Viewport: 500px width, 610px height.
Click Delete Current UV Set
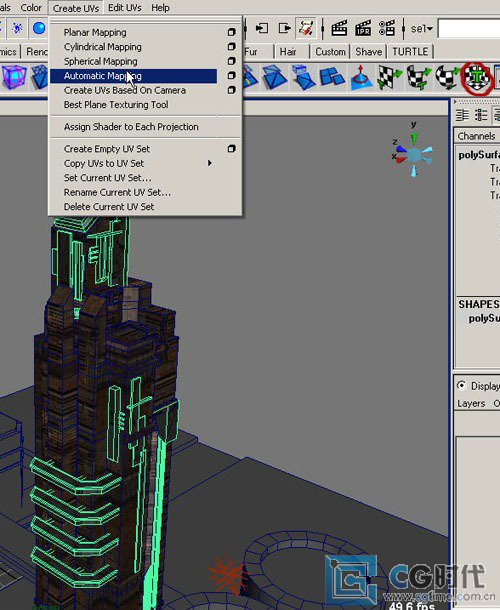pos(109,207)
